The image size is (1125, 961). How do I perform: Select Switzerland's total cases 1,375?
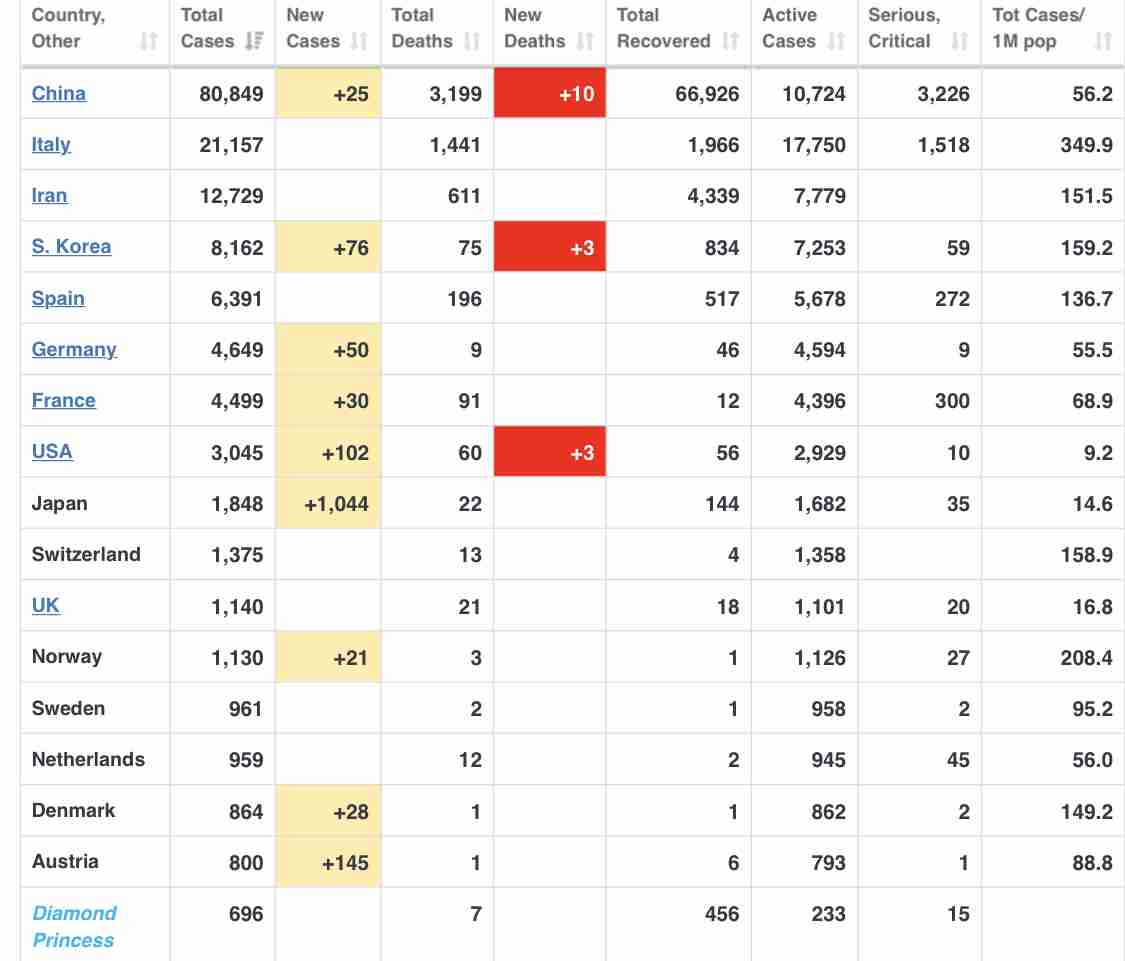tap(237, 555)
